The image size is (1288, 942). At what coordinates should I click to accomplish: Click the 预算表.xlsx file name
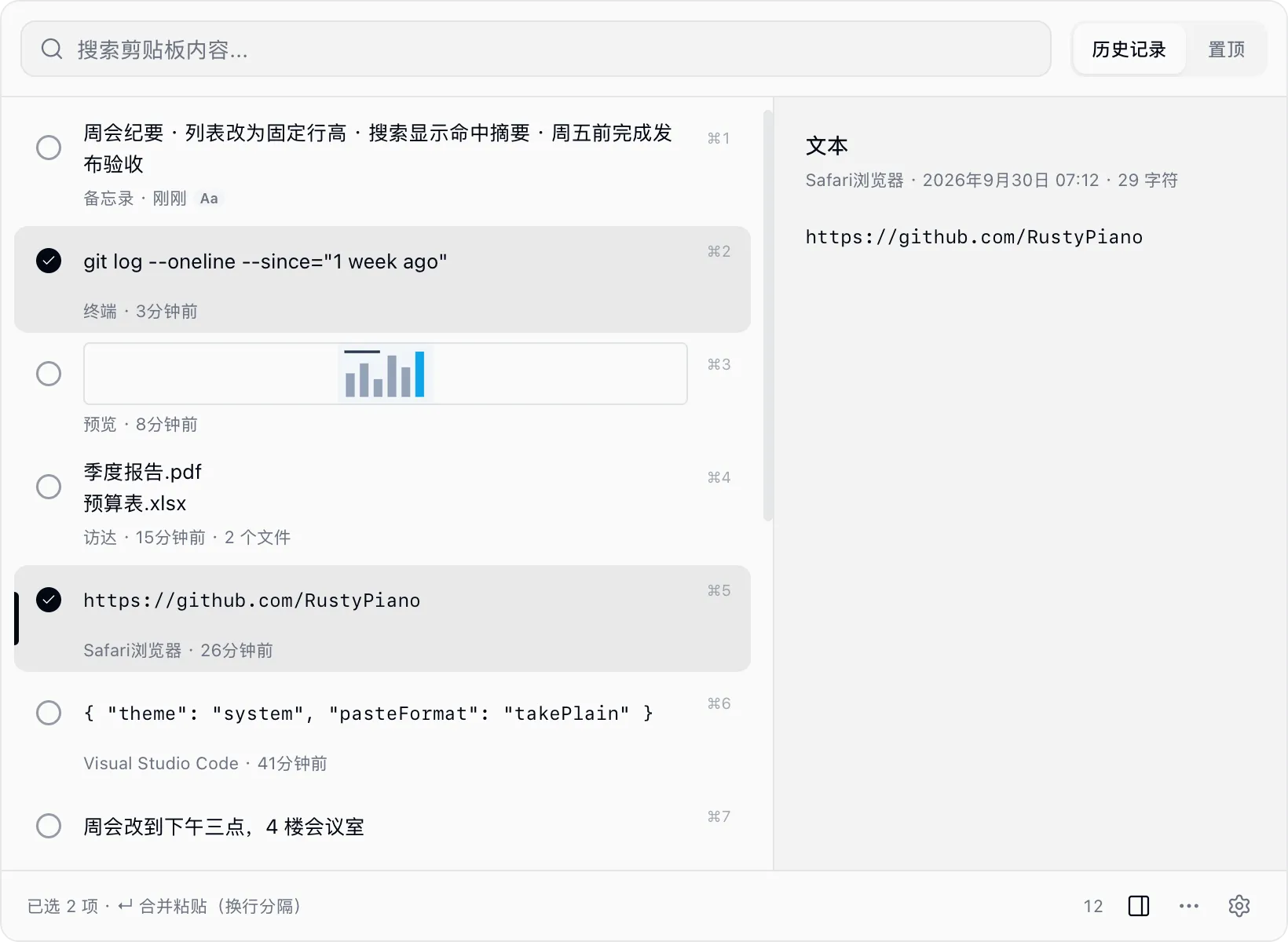135,503
